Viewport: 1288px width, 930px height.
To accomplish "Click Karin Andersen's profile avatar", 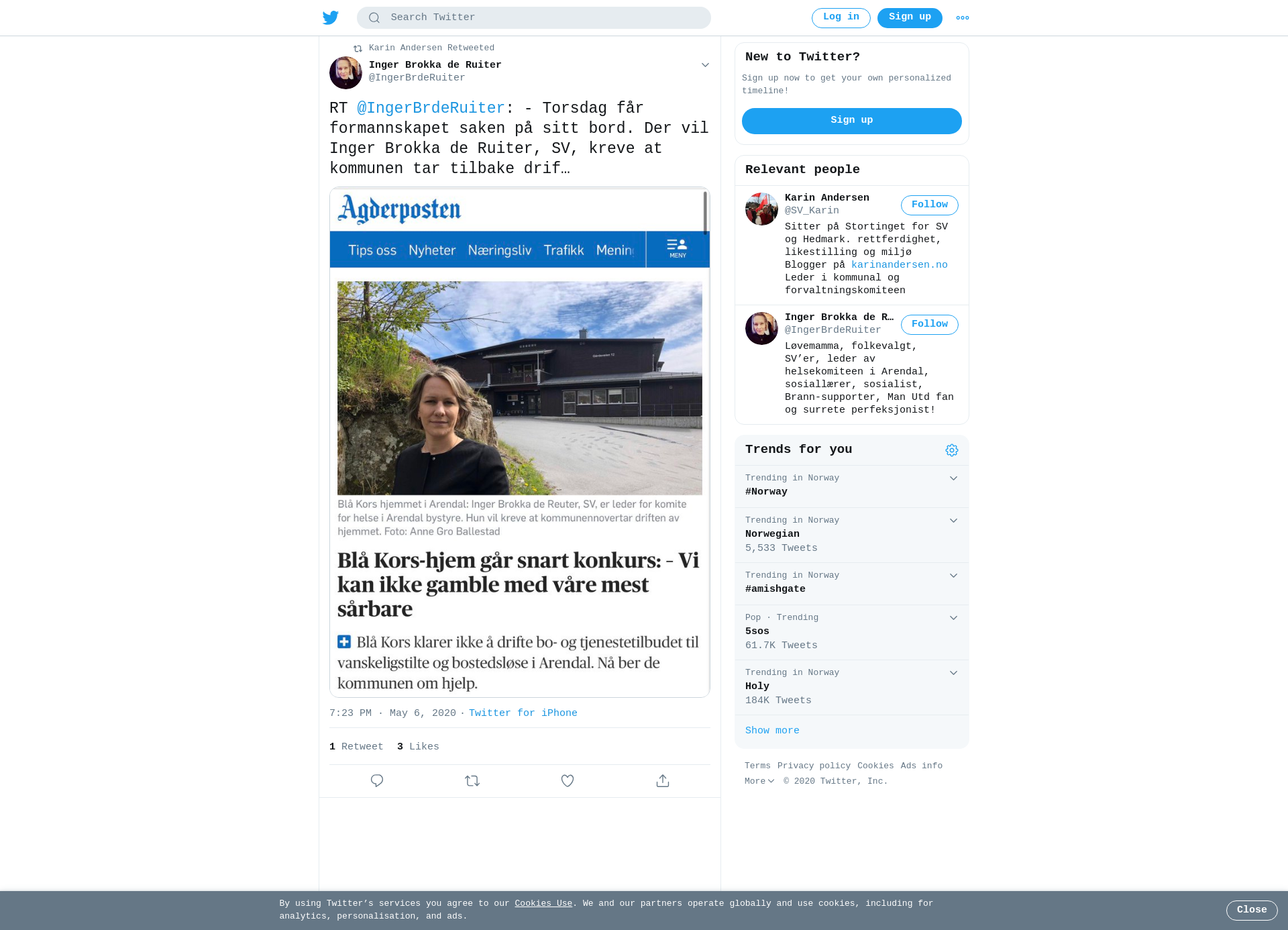I will [761, 209].
